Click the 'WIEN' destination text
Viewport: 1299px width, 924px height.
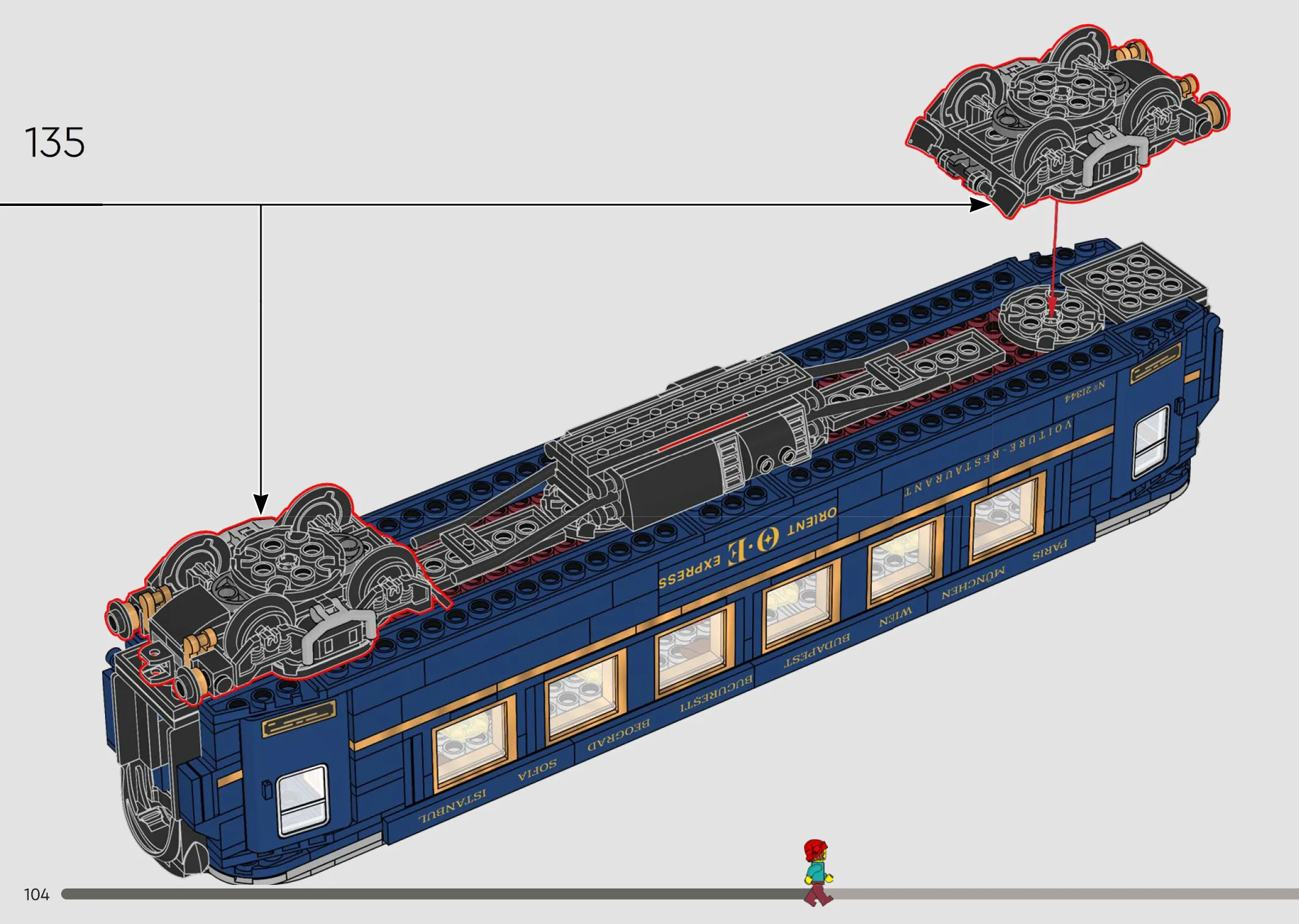click(895, 618)
